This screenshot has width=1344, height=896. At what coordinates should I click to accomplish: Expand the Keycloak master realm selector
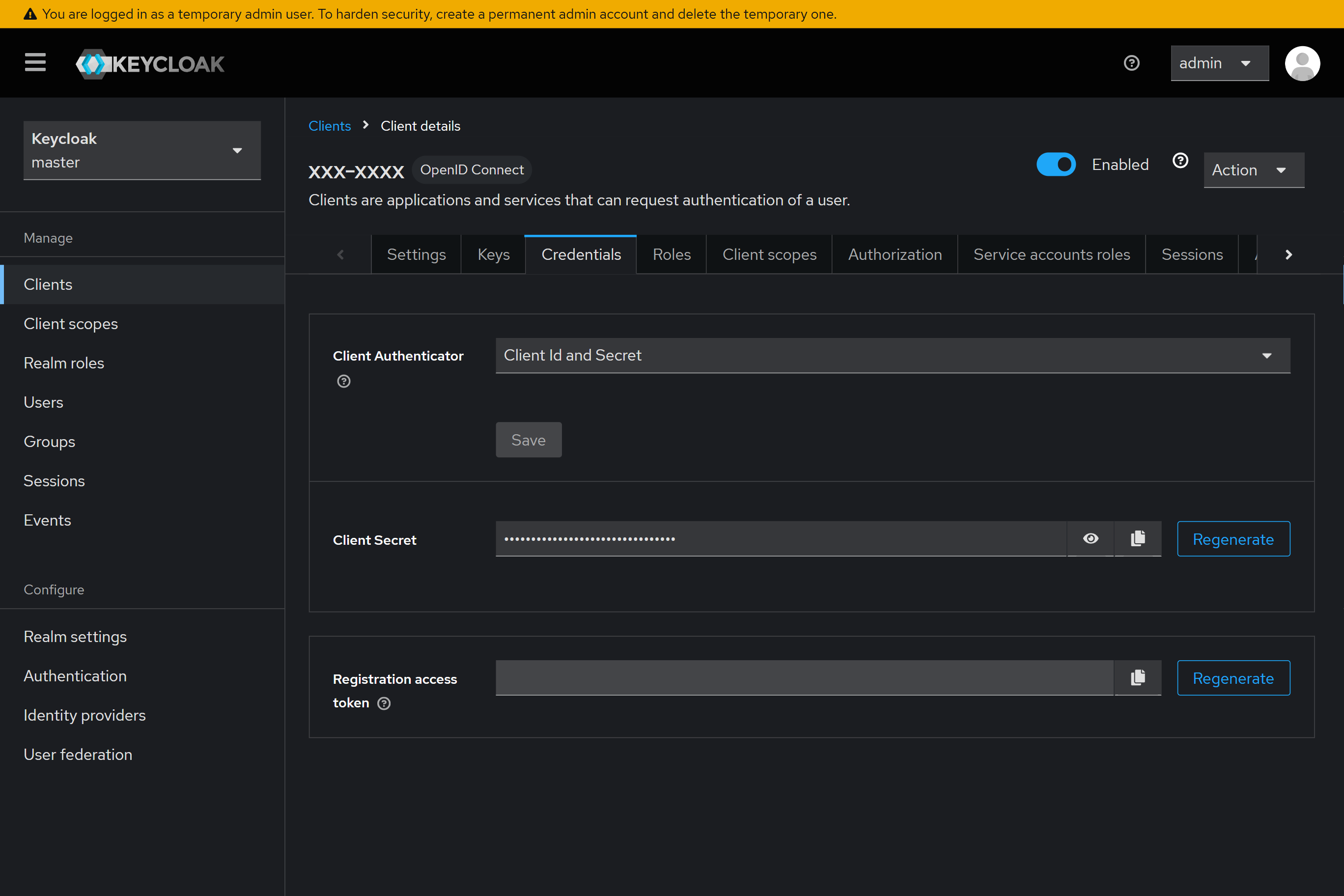(141, 150)
